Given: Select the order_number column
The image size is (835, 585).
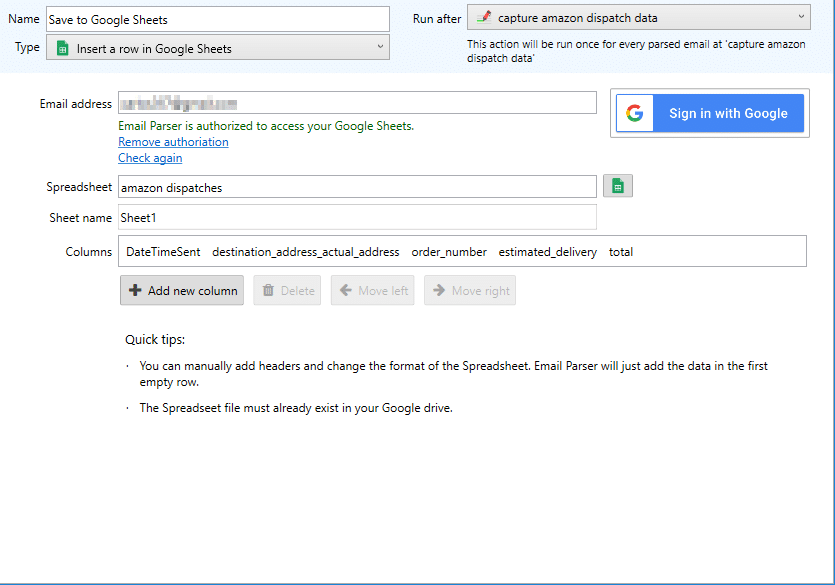Looking at the screenshot, I should coord(449,252).
